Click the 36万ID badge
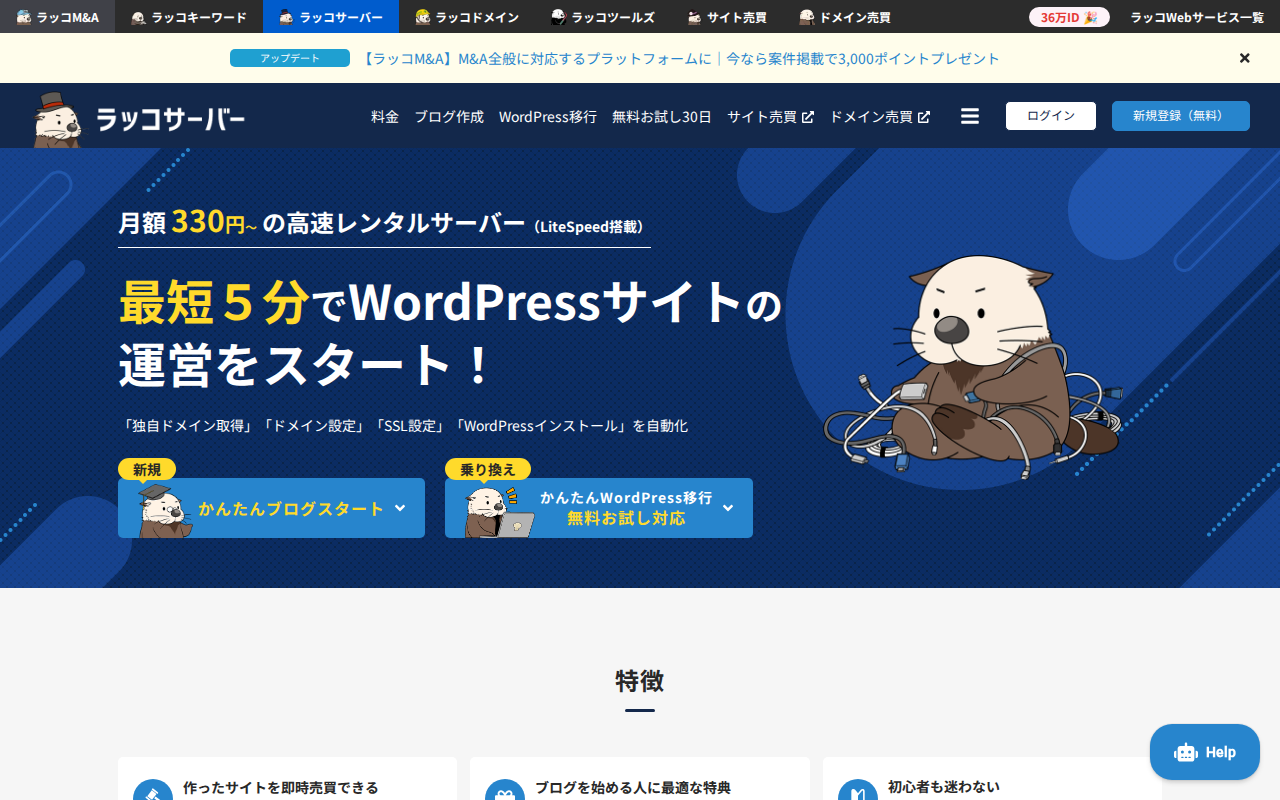The height and width of the screenshot is (800, 1280). pos(1069,17)
